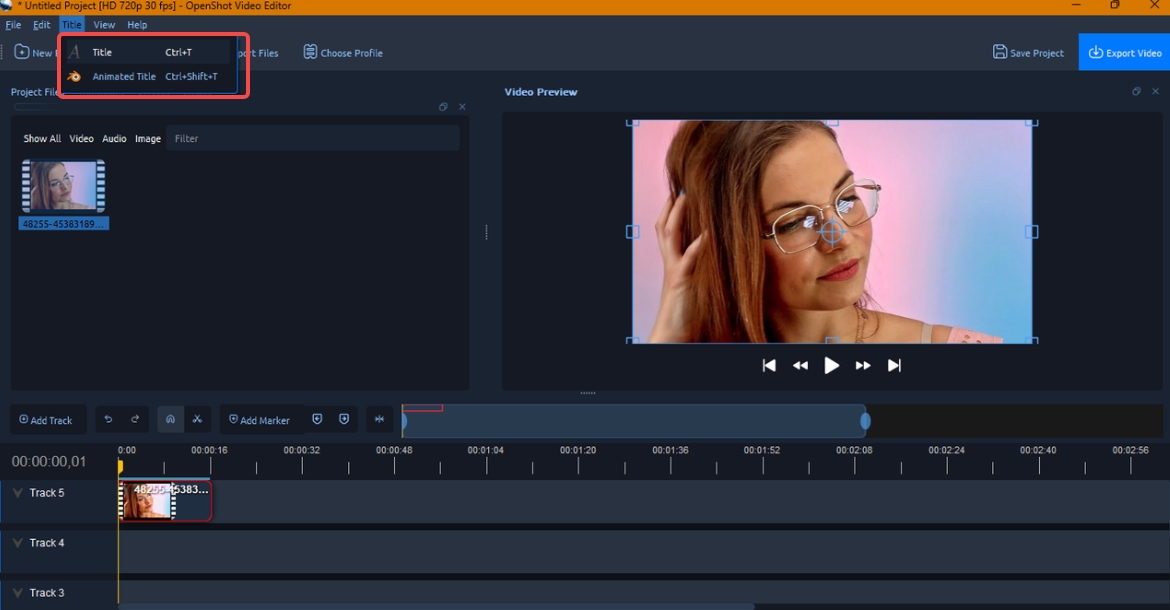Float the Project Files panel
Screen dimensions: 1170x610
click(x=443, y=107)
